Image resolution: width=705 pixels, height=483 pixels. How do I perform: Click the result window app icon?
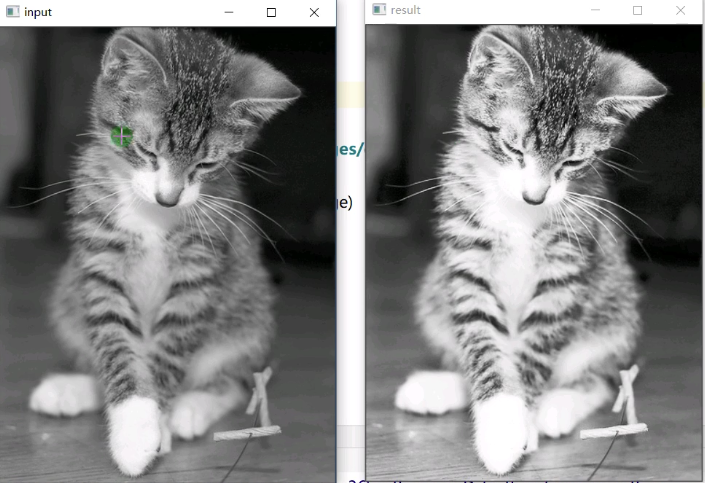(379, 10)
